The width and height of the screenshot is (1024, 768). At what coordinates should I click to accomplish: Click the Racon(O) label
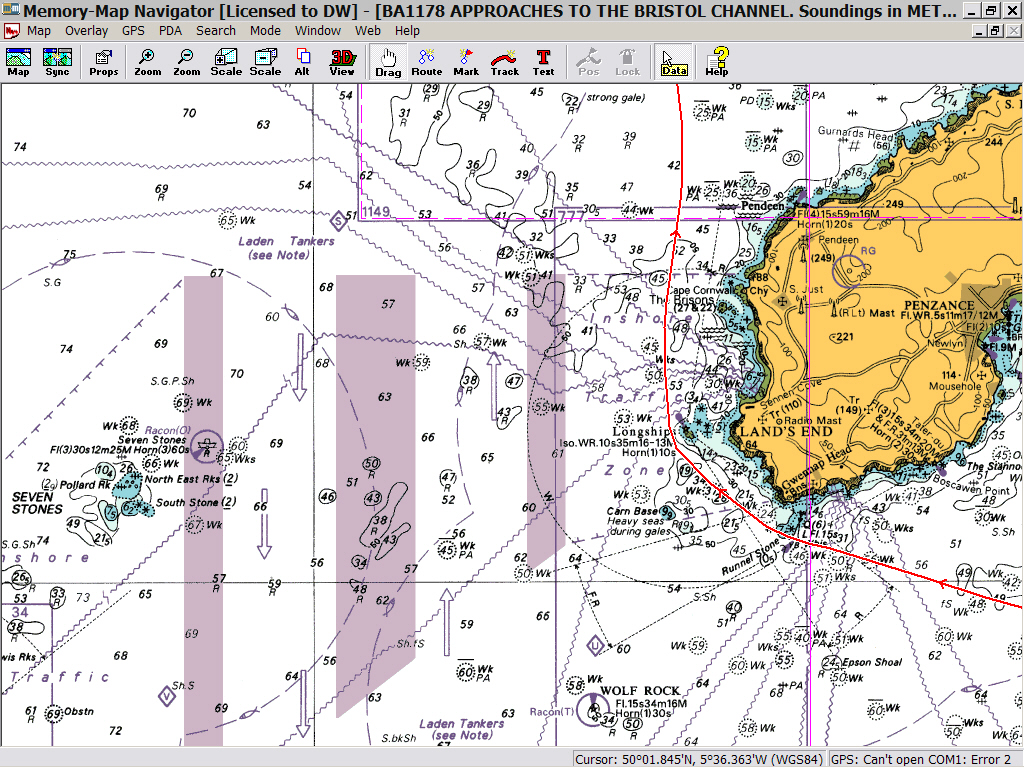(x=168, y=430)
